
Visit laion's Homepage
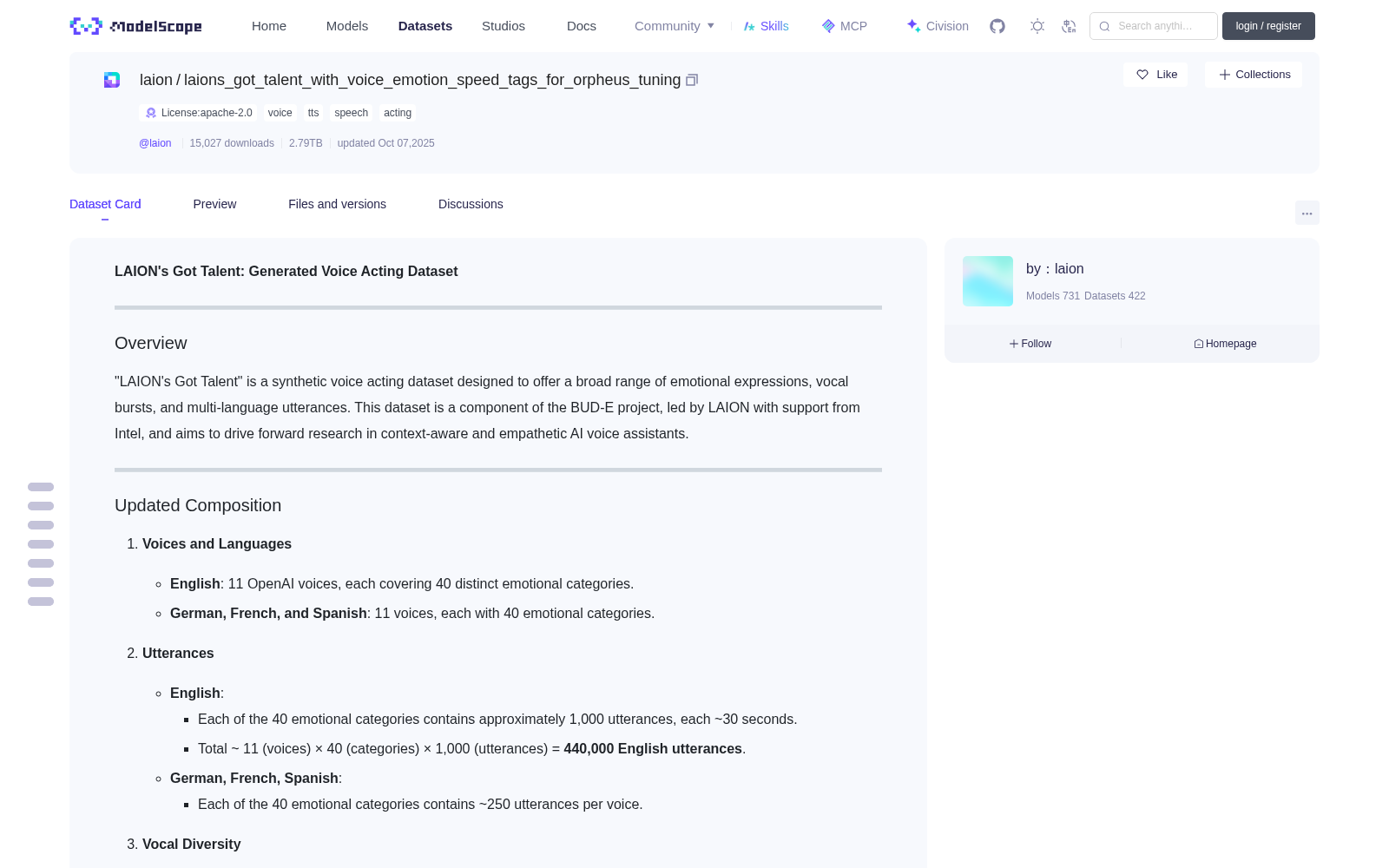(1225, 344)
